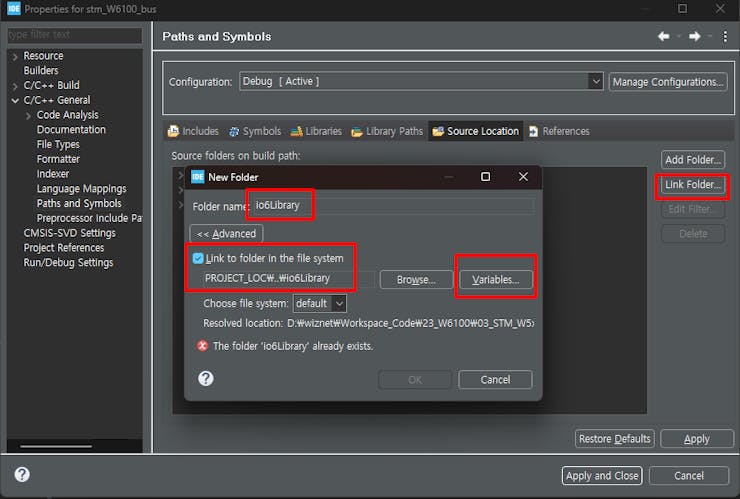Expand the C/C++ Build tree node
The height and width of the screenshot is (499, 740).
click(x=15, y=86)
